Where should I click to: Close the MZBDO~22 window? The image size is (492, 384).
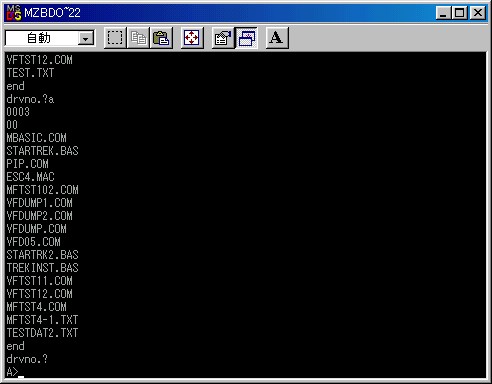pos(478,13)
